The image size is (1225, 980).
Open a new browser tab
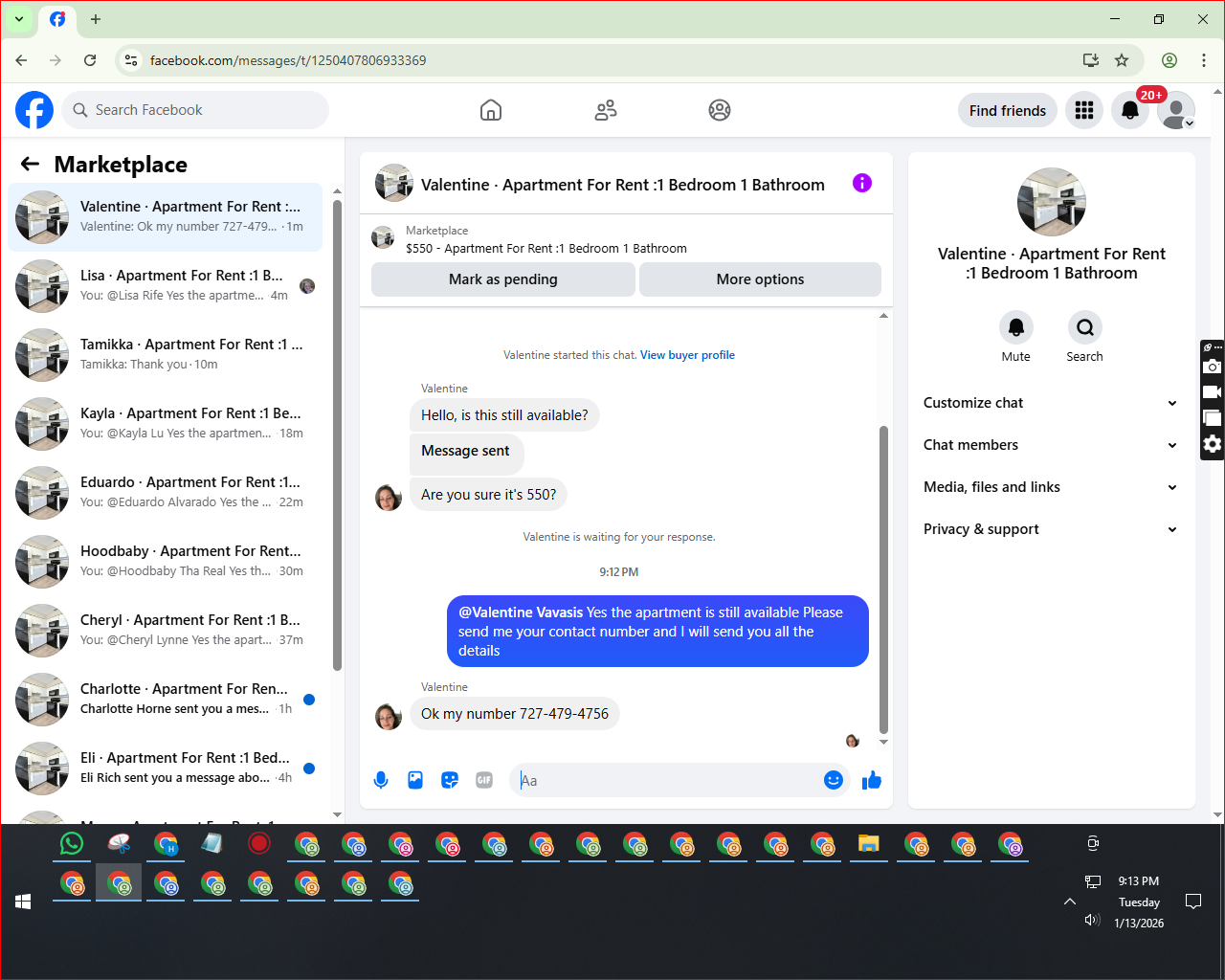tap(96, 19)
